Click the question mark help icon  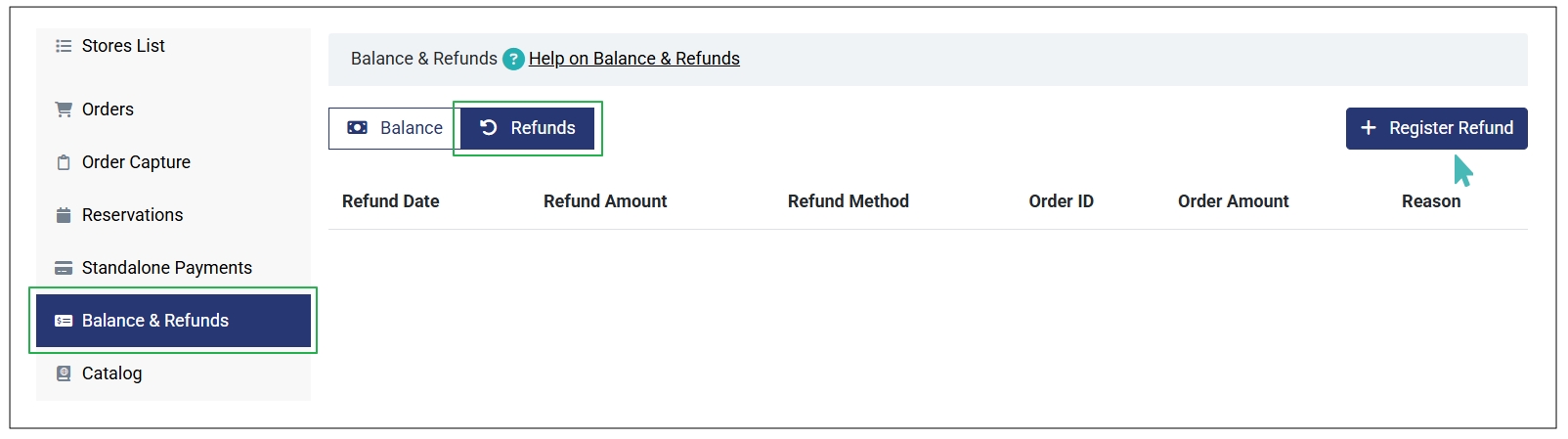[x=513, y=60]
